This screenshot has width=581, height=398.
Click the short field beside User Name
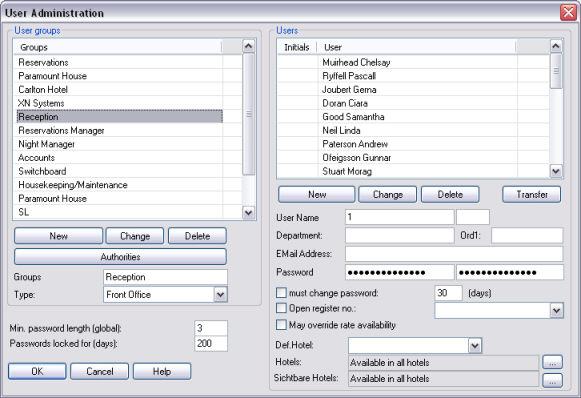click(x=473, y=217)
